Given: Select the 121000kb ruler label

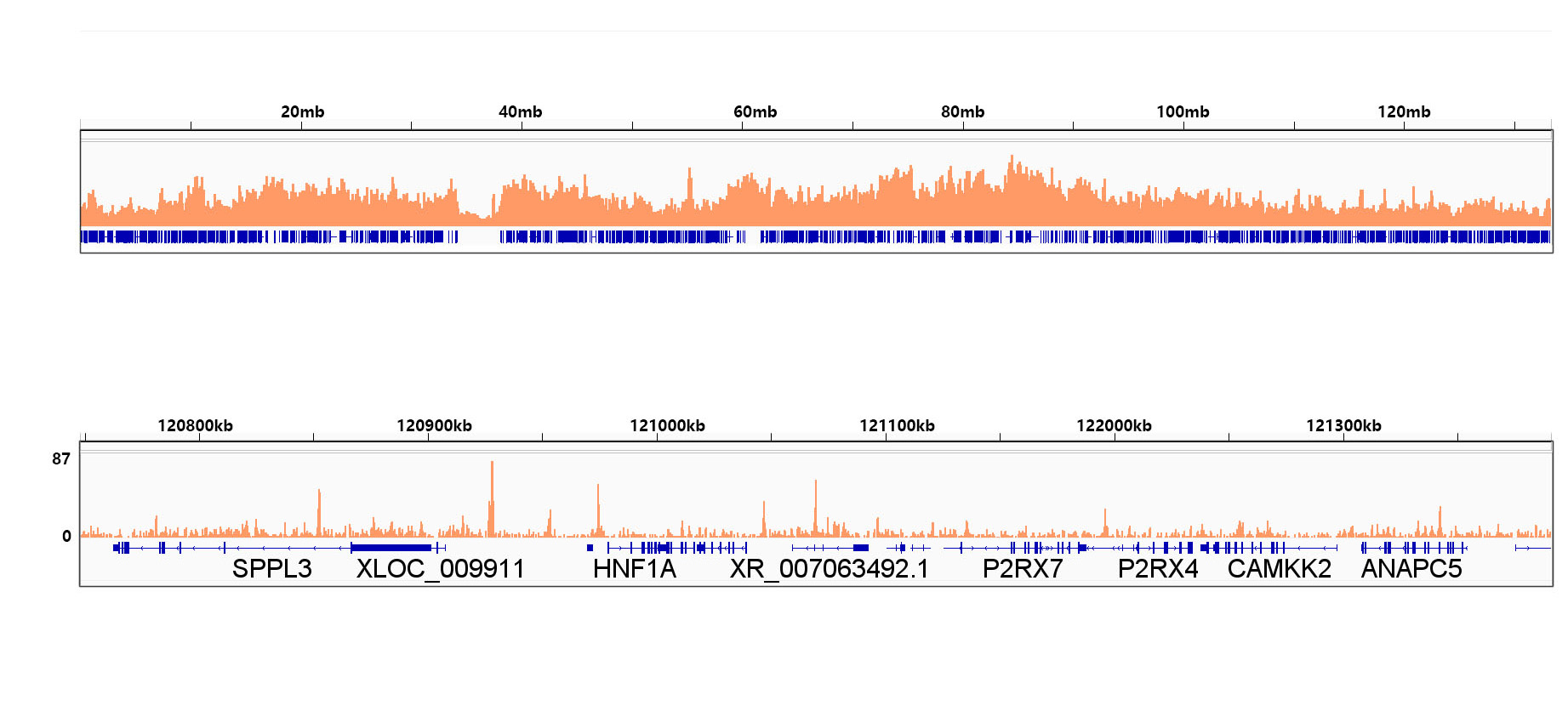Looking at the screenshot, I should coord(667,425).
